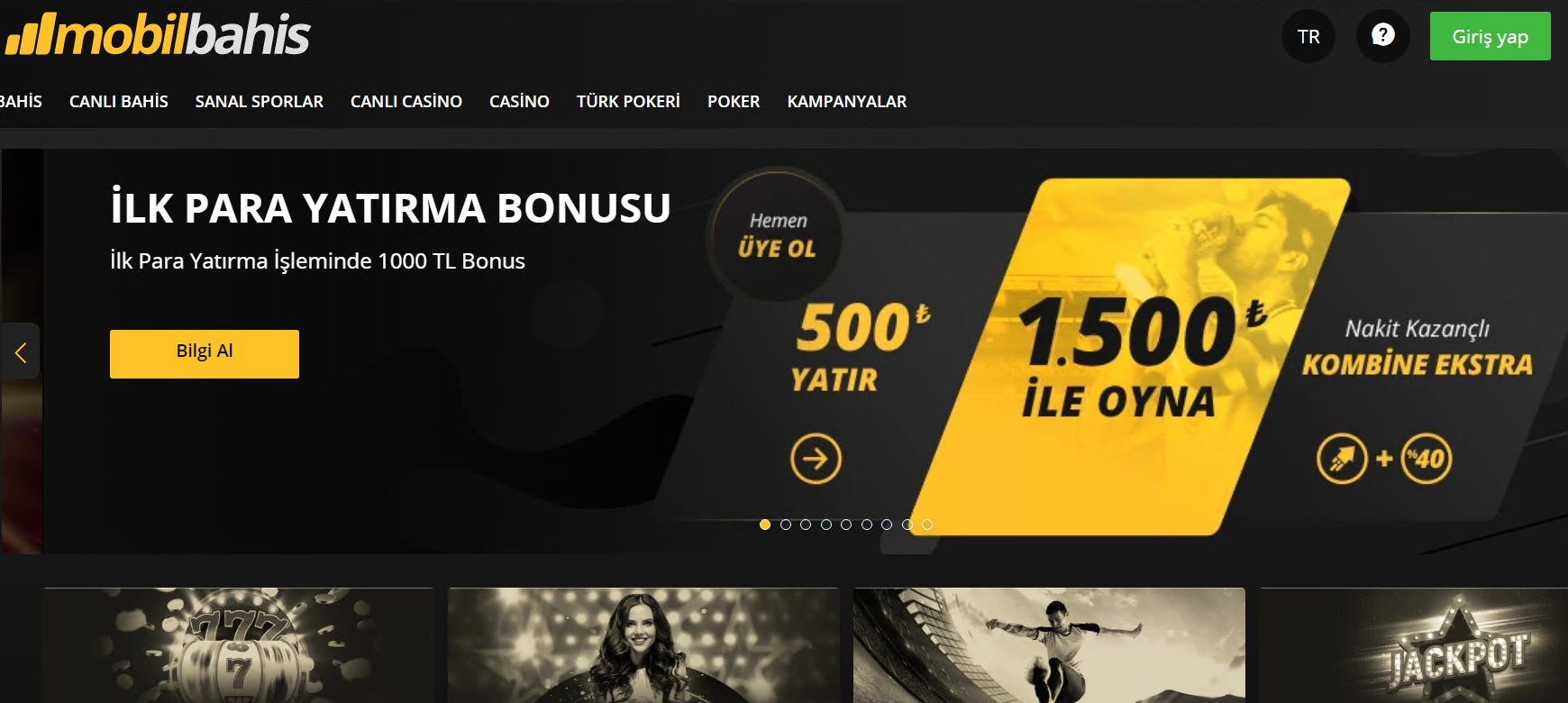Click the Giriş yap login button
The height and width of the screenshot is (703, 1568).
pyautogui.click(x=1490, y=36)
